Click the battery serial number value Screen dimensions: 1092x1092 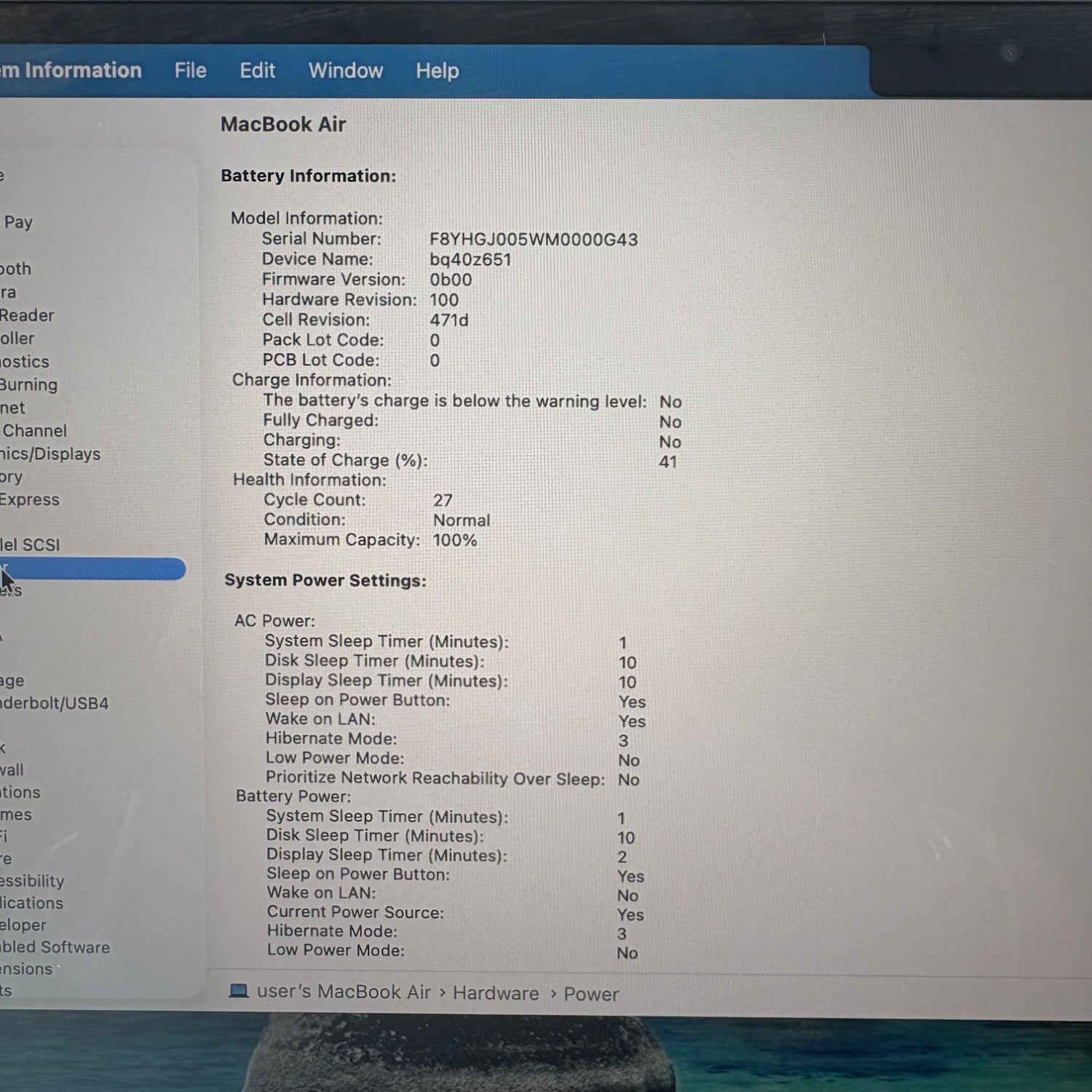tap(533, 240)
